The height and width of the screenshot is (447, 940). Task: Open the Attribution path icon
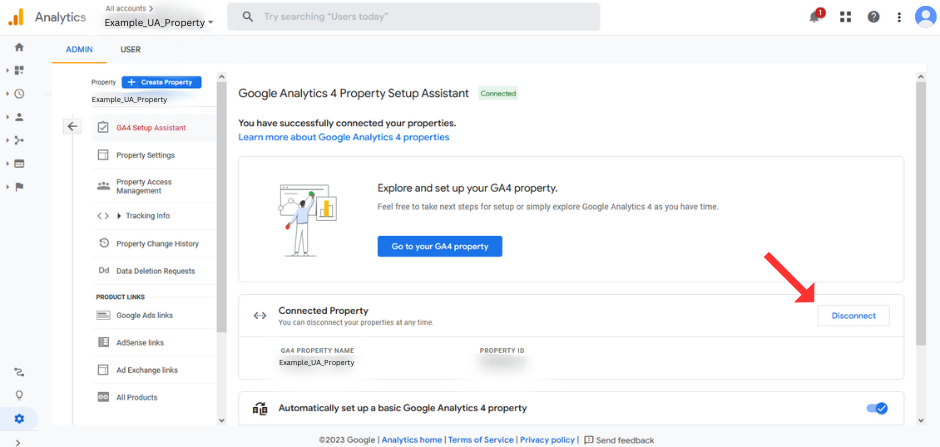point(19,372)
